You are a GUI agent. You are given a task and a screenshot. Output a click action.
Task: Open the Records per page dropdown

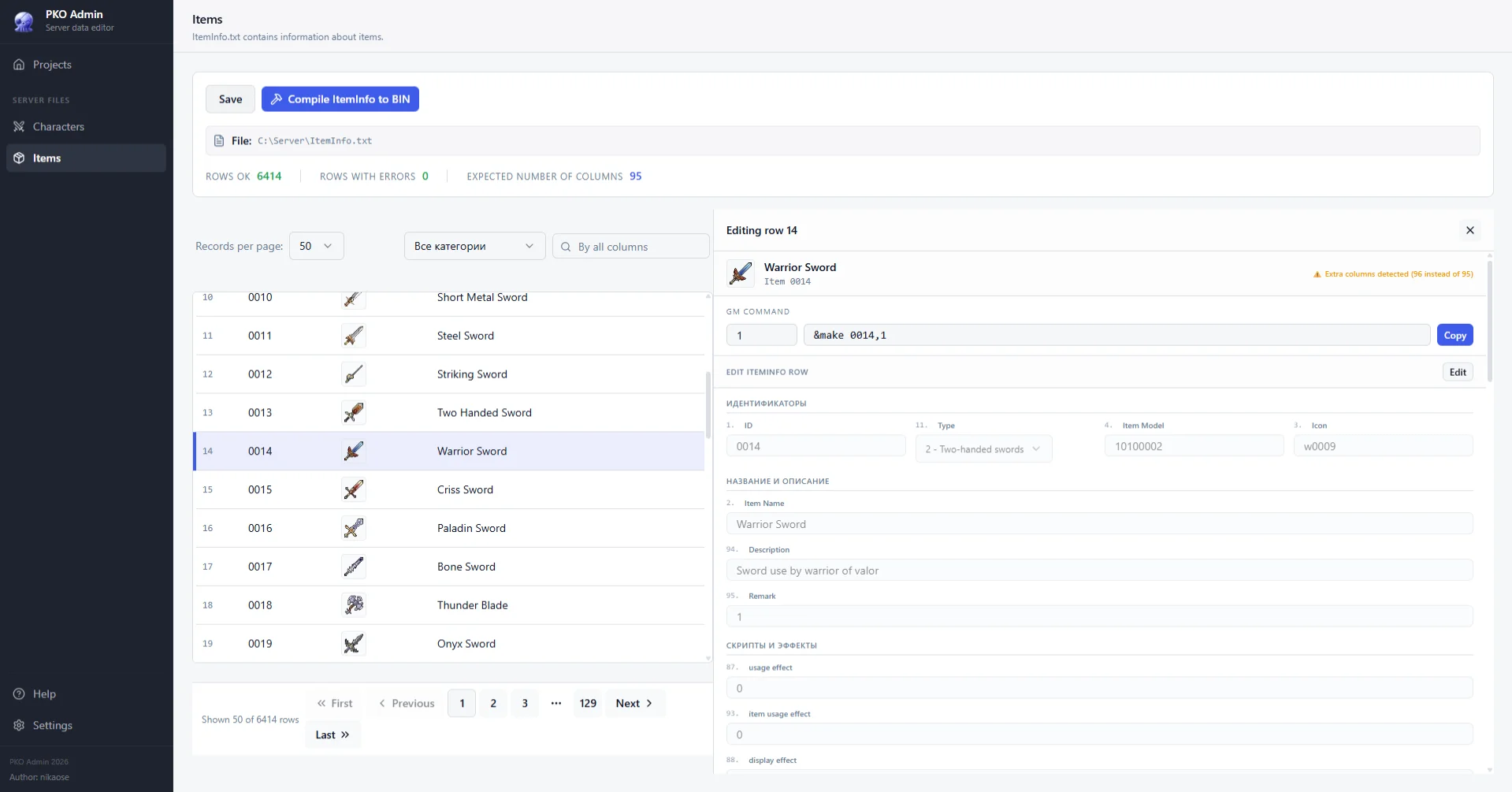pyautogui.click(x=316, y=246)
